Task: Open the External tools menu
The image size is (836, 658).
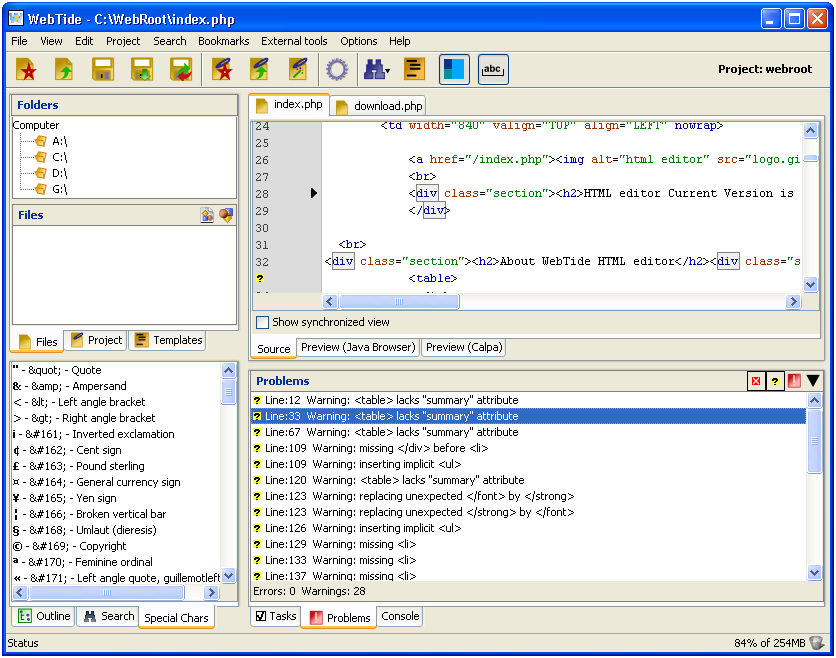Action: 294,41
